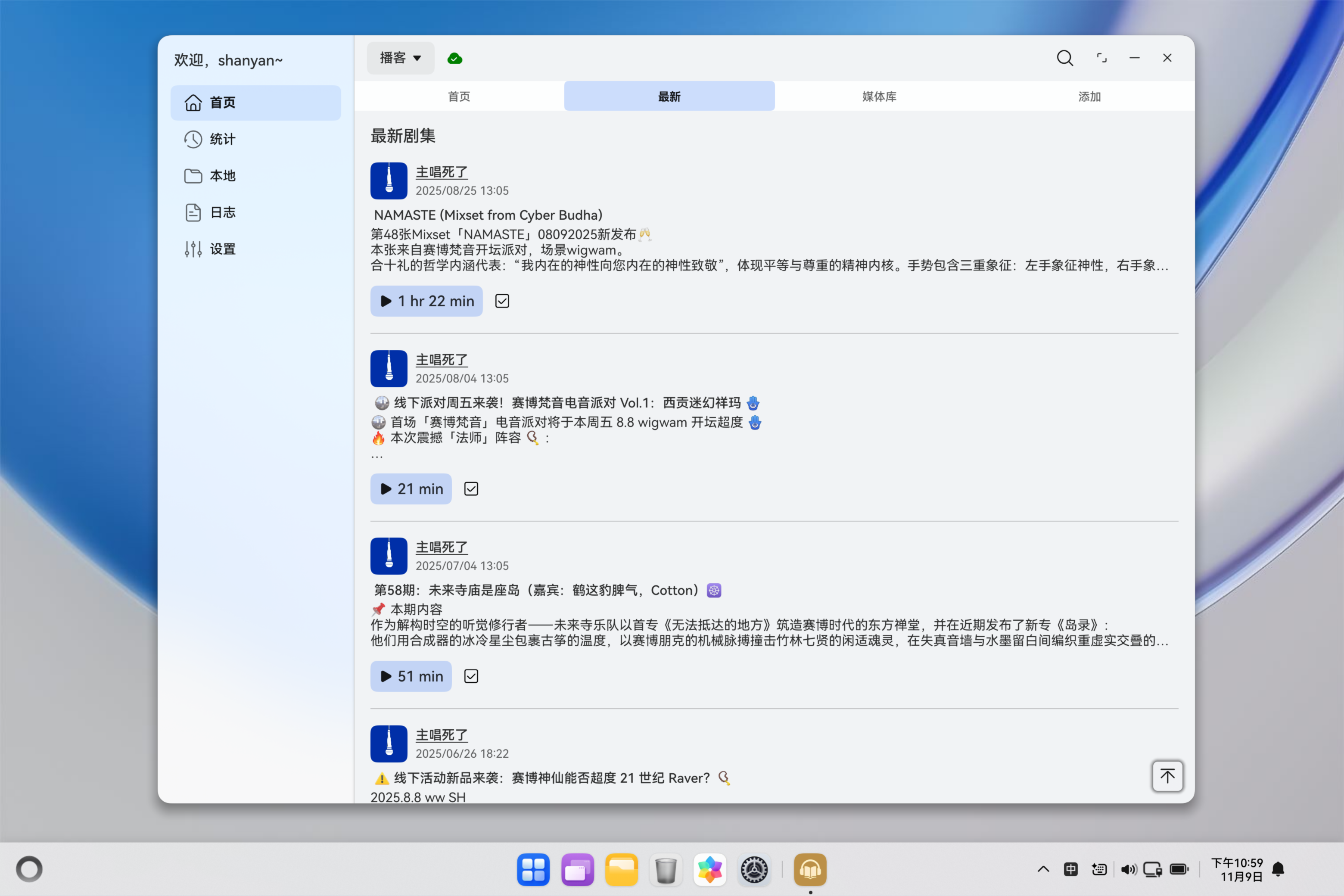Click the 最新剧集 heading
1344x896 pixels.
coord(403,136)
